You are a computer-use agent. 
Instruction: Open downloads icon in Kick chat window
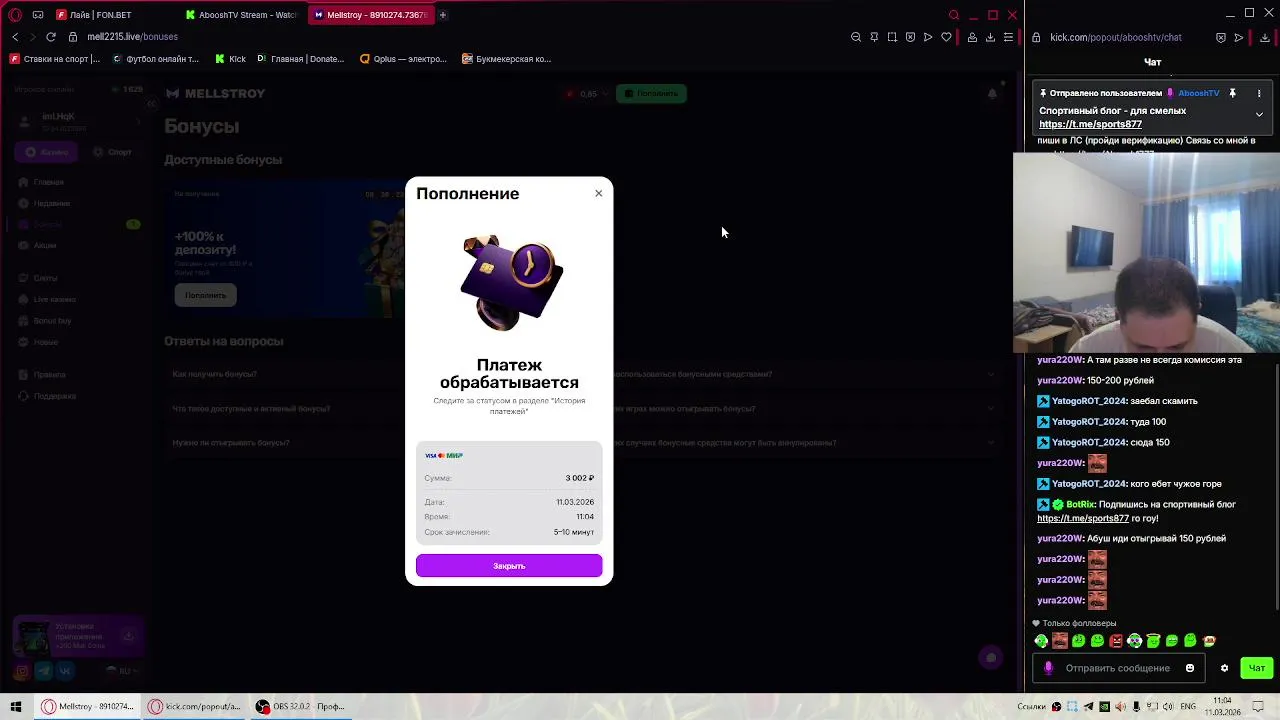tap(1264, 37)
